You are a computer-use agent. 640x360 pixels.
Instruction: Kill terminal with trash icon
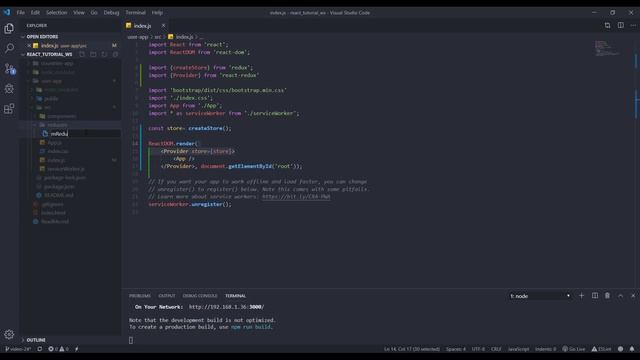point(607,296)
